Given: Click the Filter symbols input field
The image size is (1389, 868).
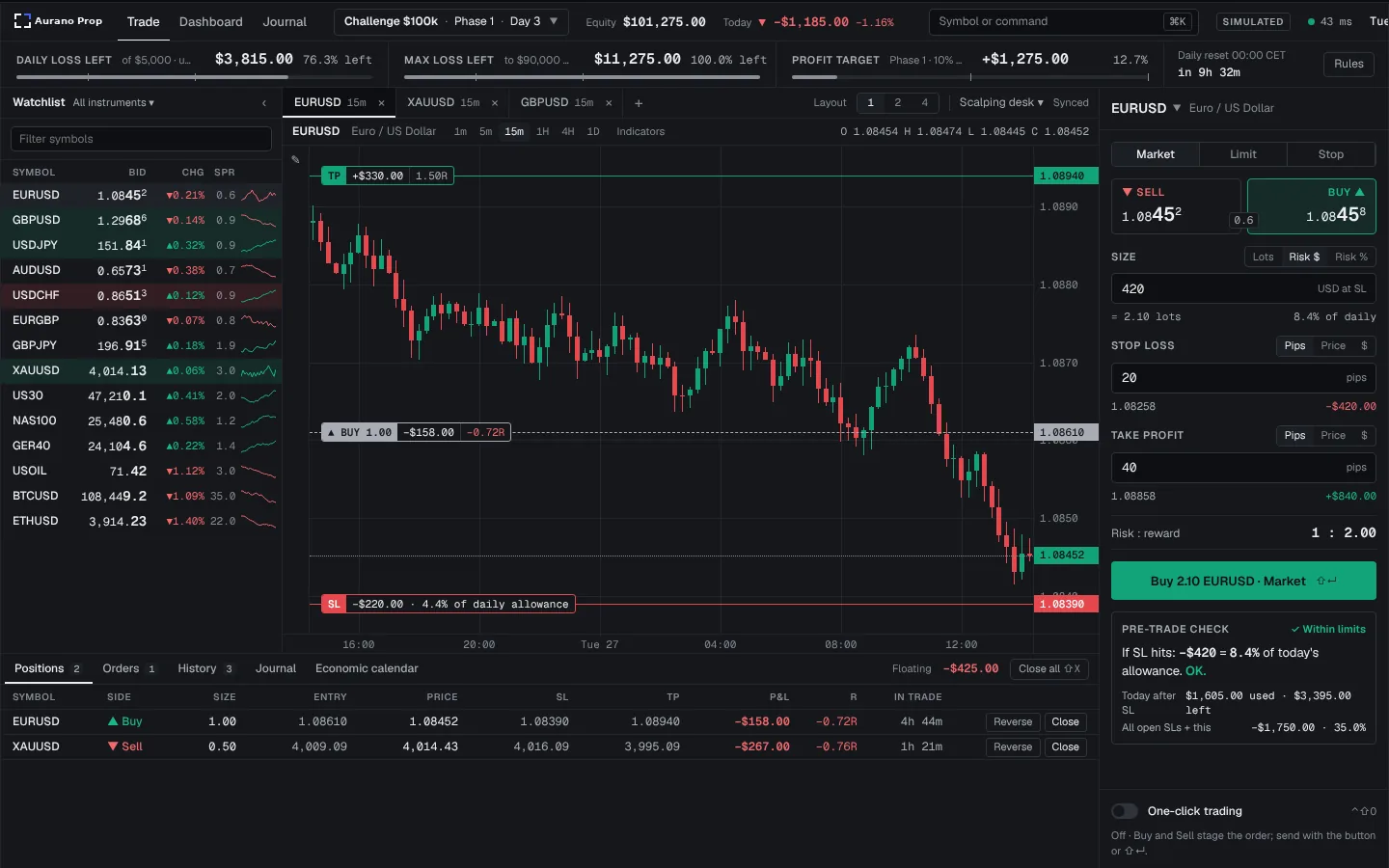Looking at the screenshot, I should point(141,139).
